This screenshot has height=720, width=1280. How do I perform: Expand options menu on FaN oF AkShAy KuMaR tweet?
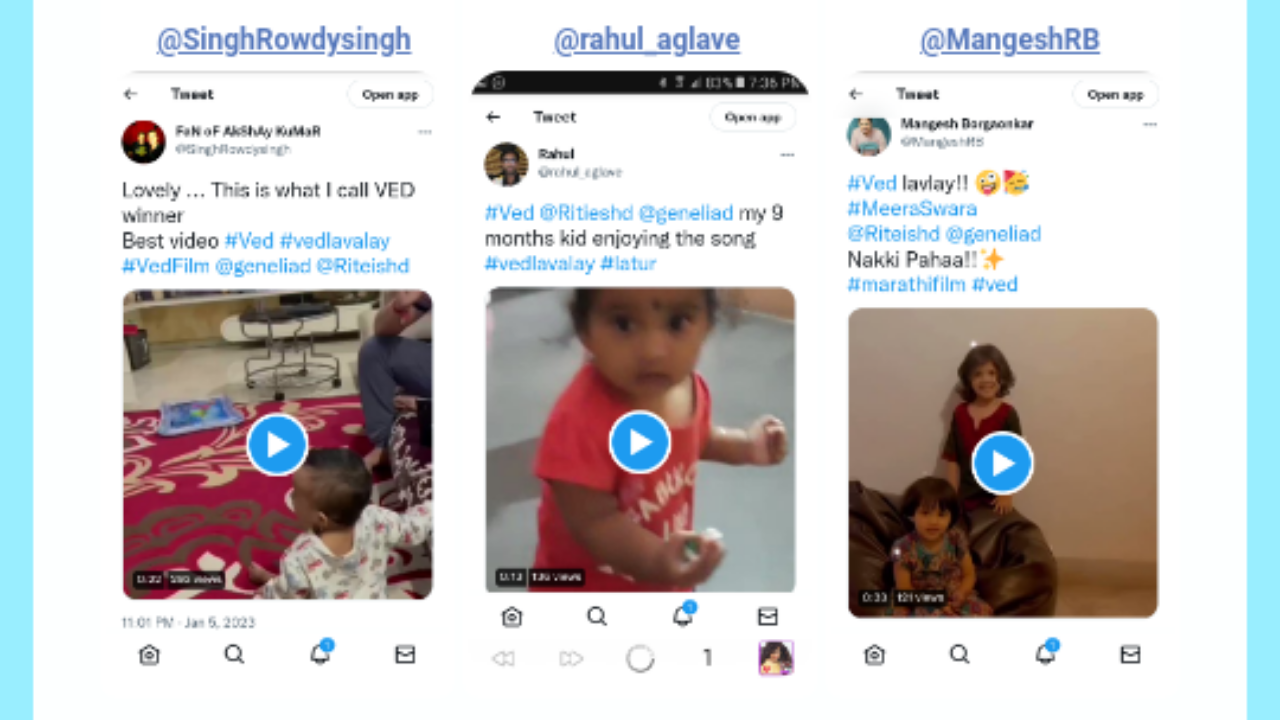(425, 132)
